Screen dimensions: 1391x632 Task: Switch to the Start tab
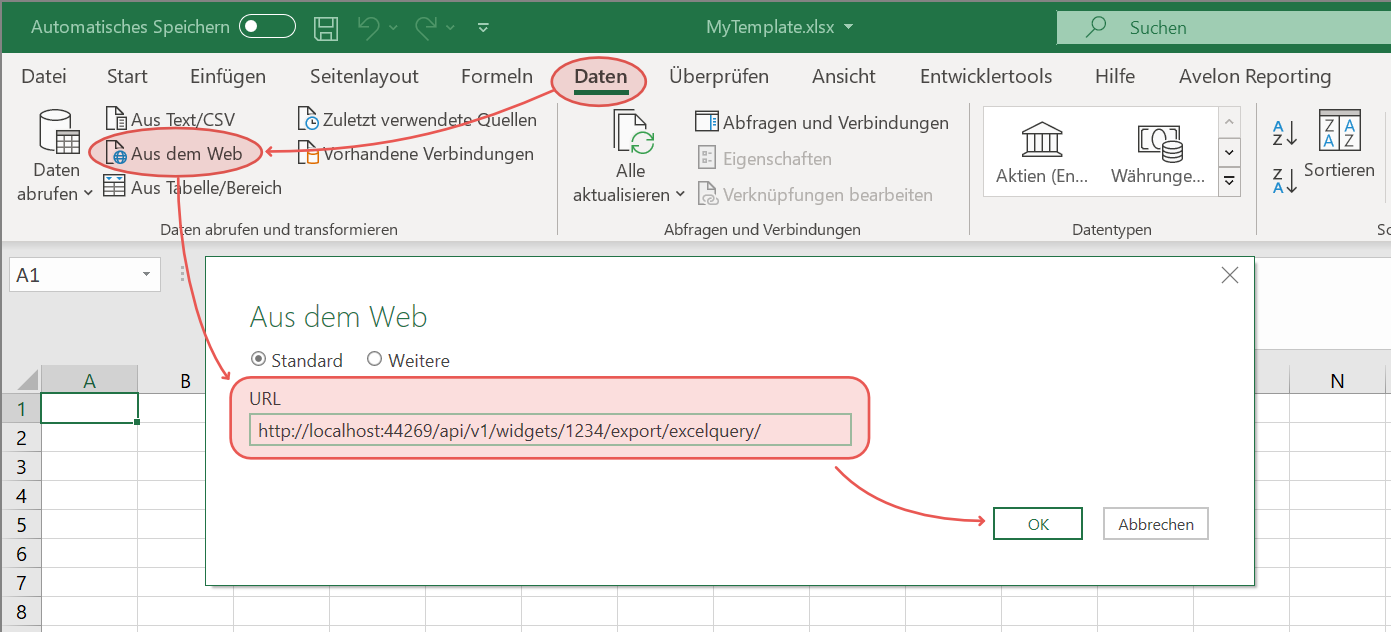pyautogui.click(x=127, y=76)
